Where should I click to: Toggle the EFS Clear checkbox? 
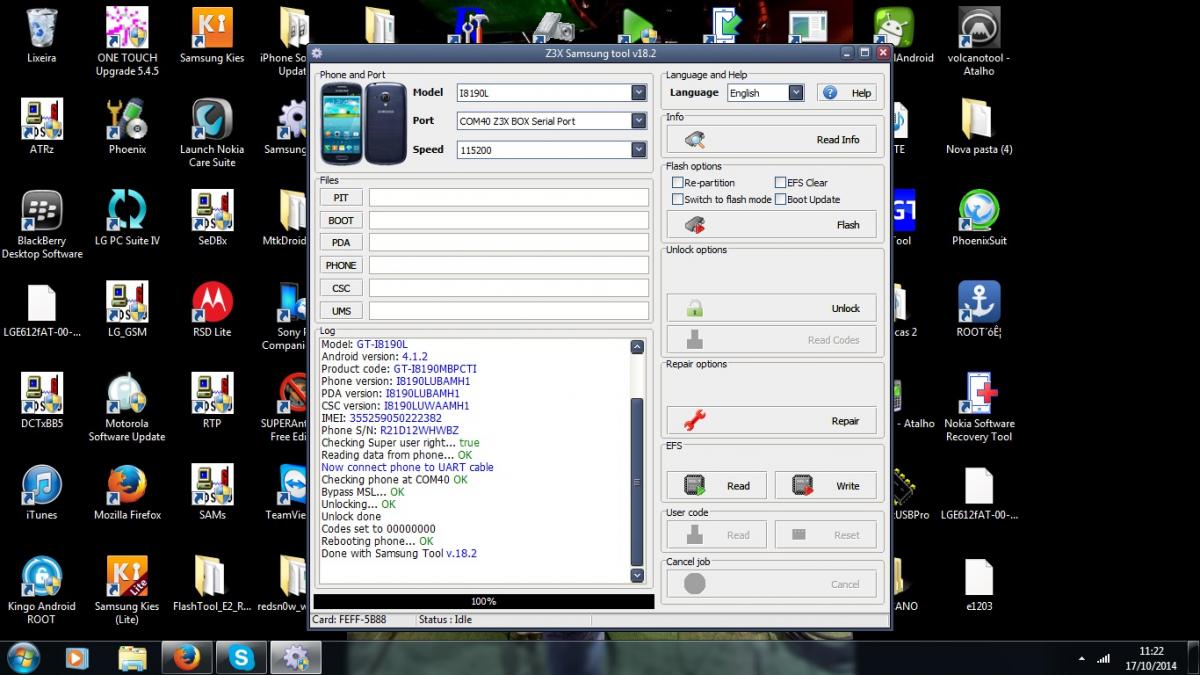[x=780, y=183]
